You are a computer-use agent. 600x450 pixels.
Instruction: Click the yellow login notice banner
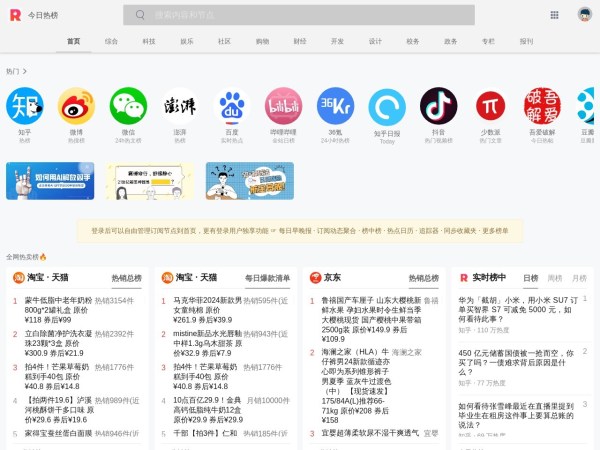pos(300,231)
